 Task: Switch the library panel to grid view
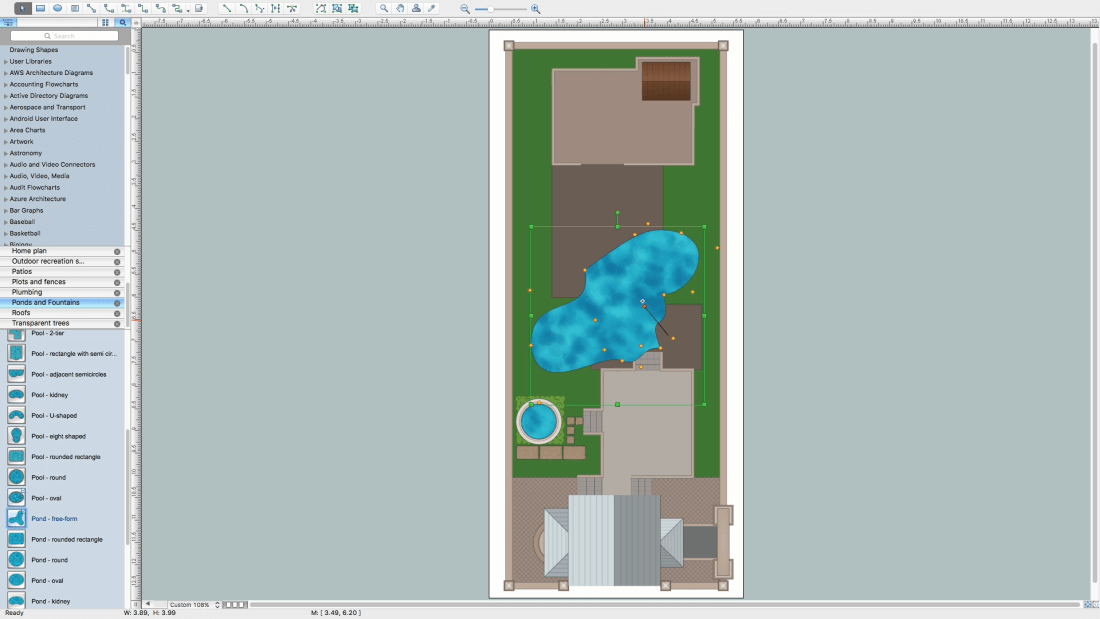[x=105, y=22]
